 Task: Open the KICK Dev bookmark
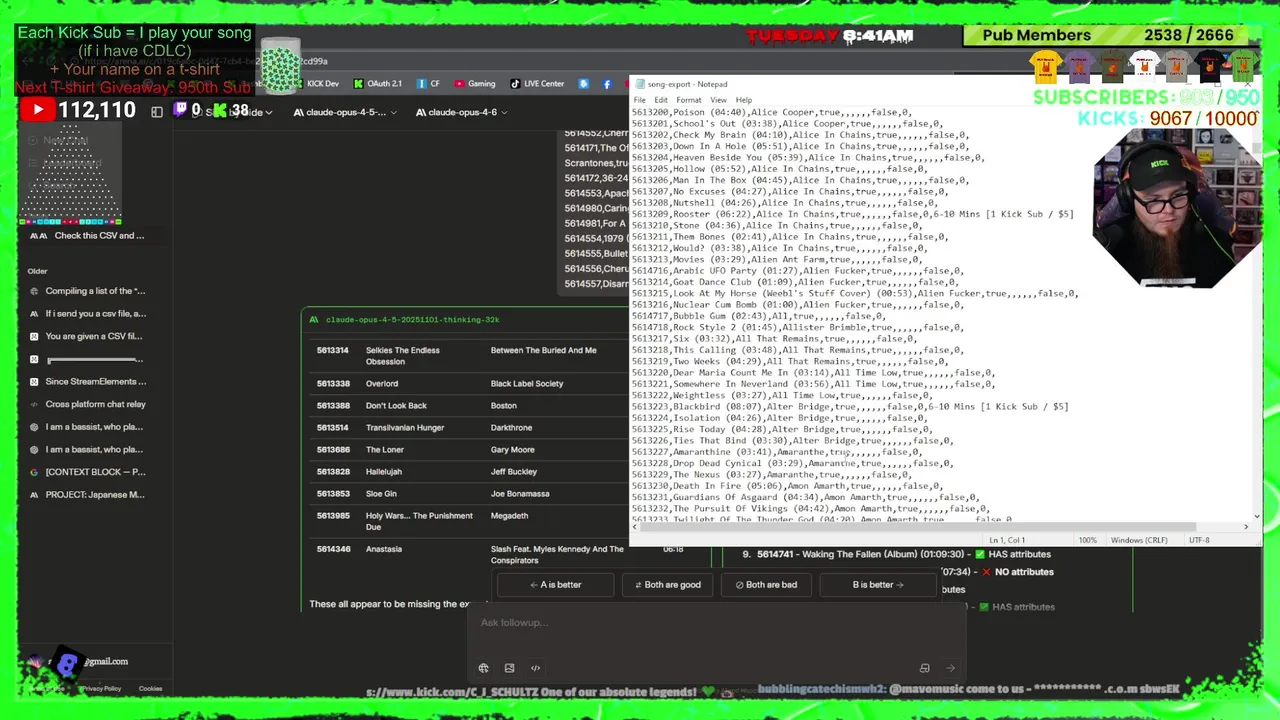pos(315,84)
